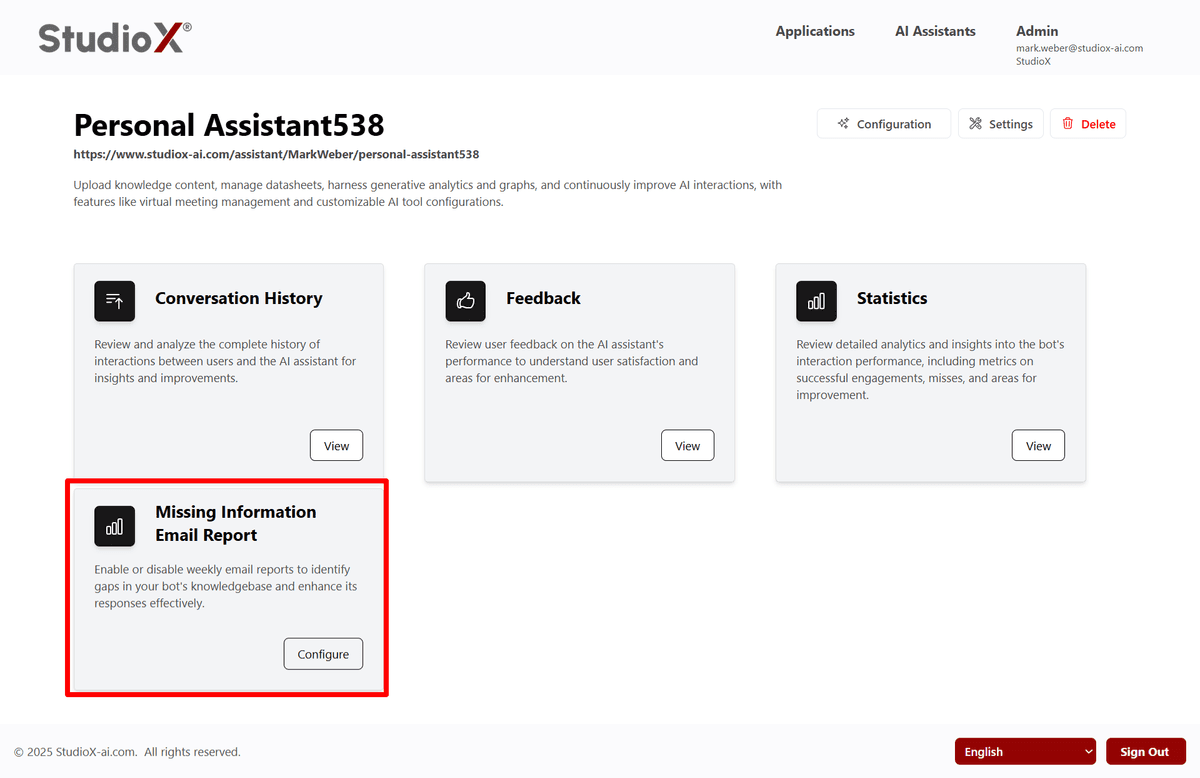Image resolution: width=1200 pixels, height=778 pixels.
Task: Click the mark.weber email address
Action: [x=1079, y=48]
